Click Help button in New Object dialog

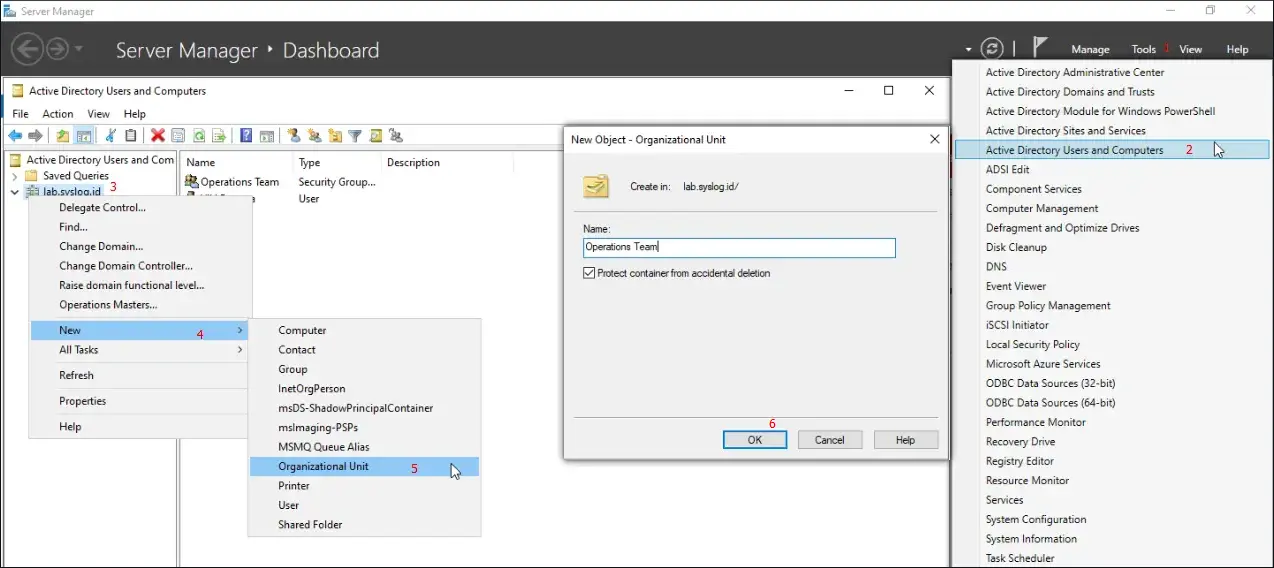pos(906,440)
